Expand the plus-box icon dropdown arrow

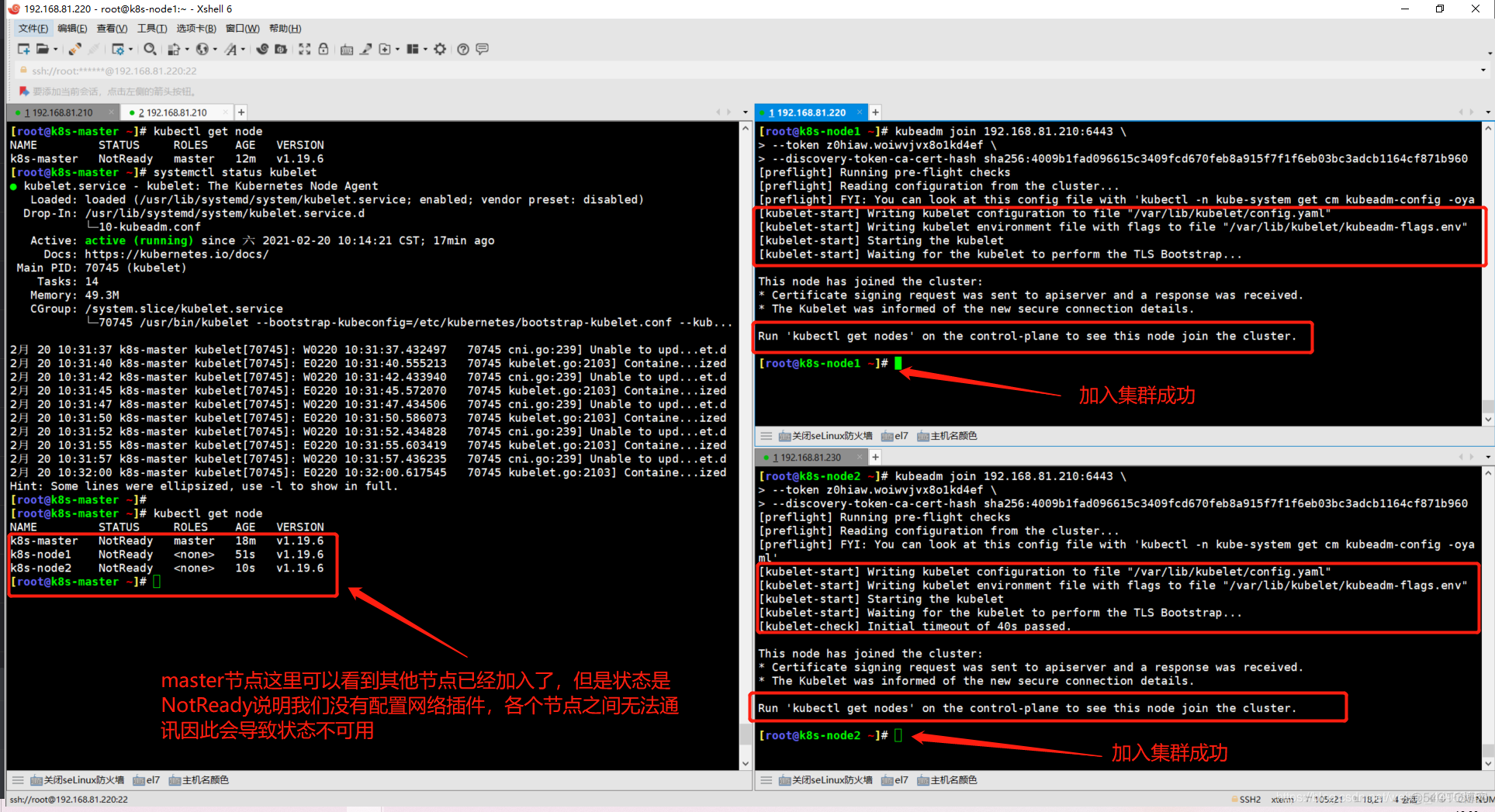tap(397, 49)
